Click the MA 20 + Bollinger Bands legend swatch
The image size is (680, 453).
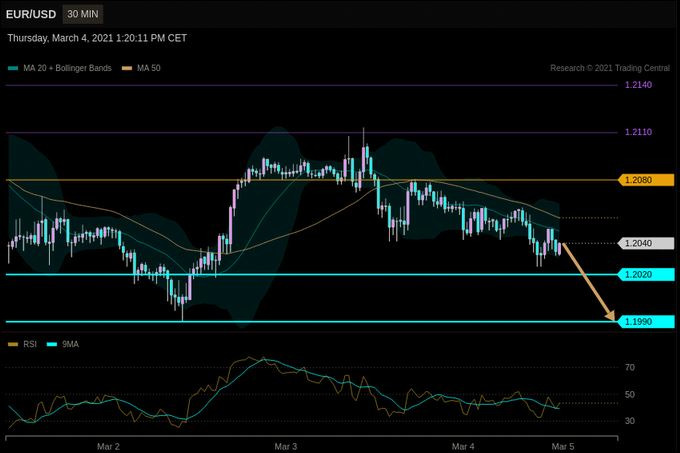click(13, 68)
